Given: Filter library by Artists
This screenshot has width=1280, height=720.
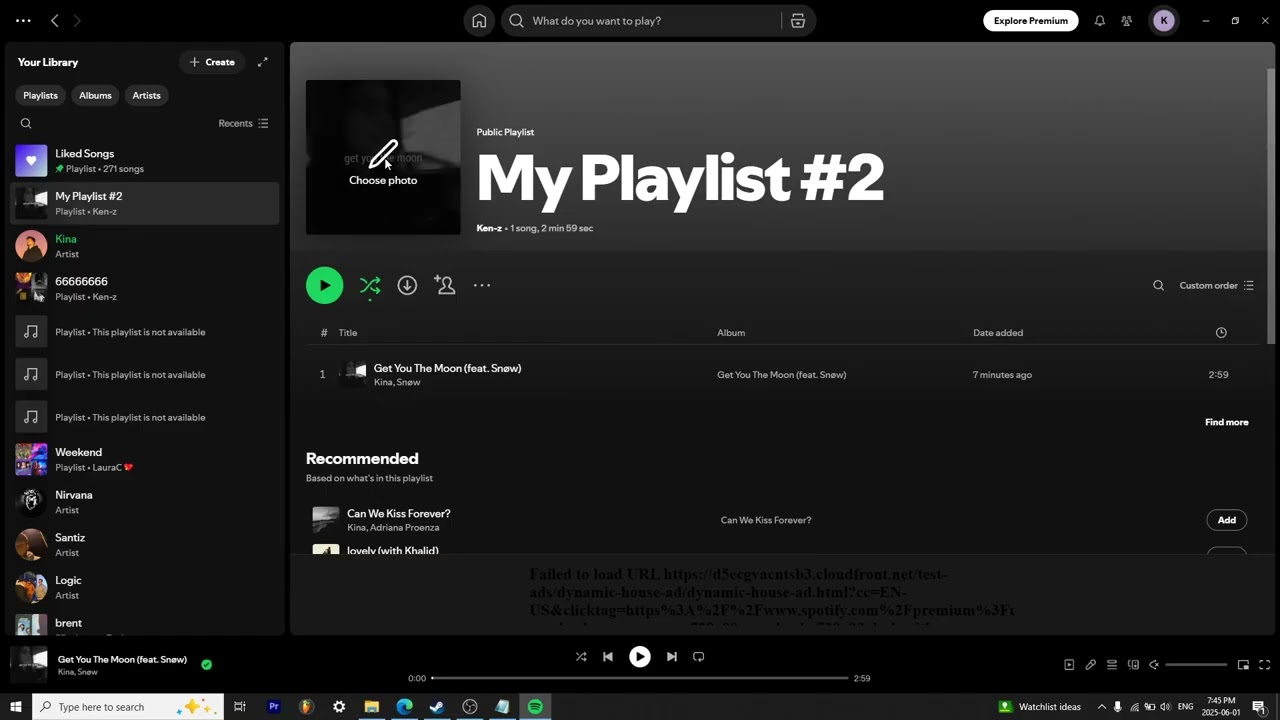Looking at the screenshot, I should pyautogui.click(x=146, y=96).
